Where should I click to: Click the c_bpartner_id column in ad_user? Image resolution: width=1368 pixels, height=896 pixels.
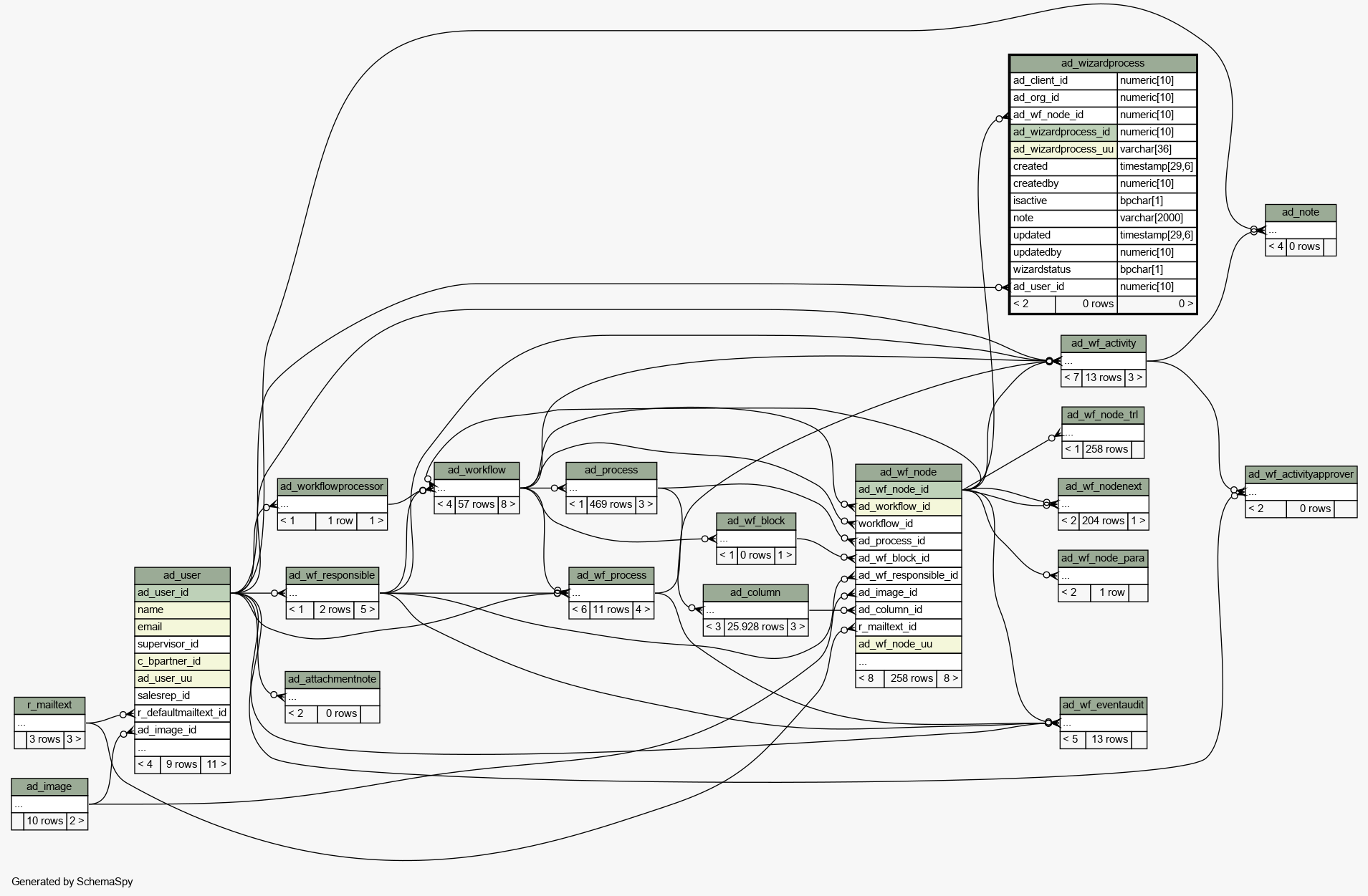coord(182,662)
